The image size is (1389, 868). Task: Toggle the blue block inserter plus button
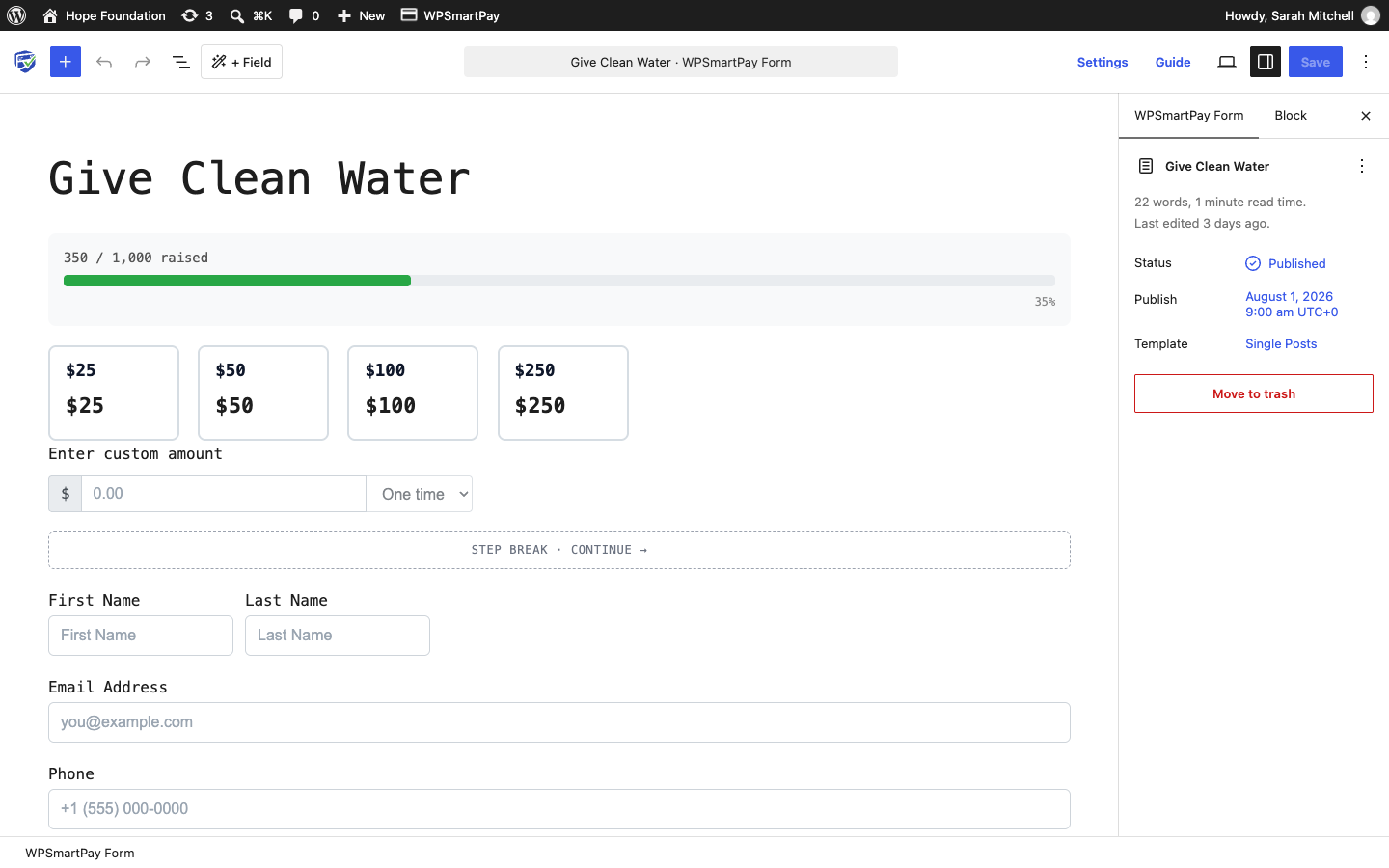[66, 62]
